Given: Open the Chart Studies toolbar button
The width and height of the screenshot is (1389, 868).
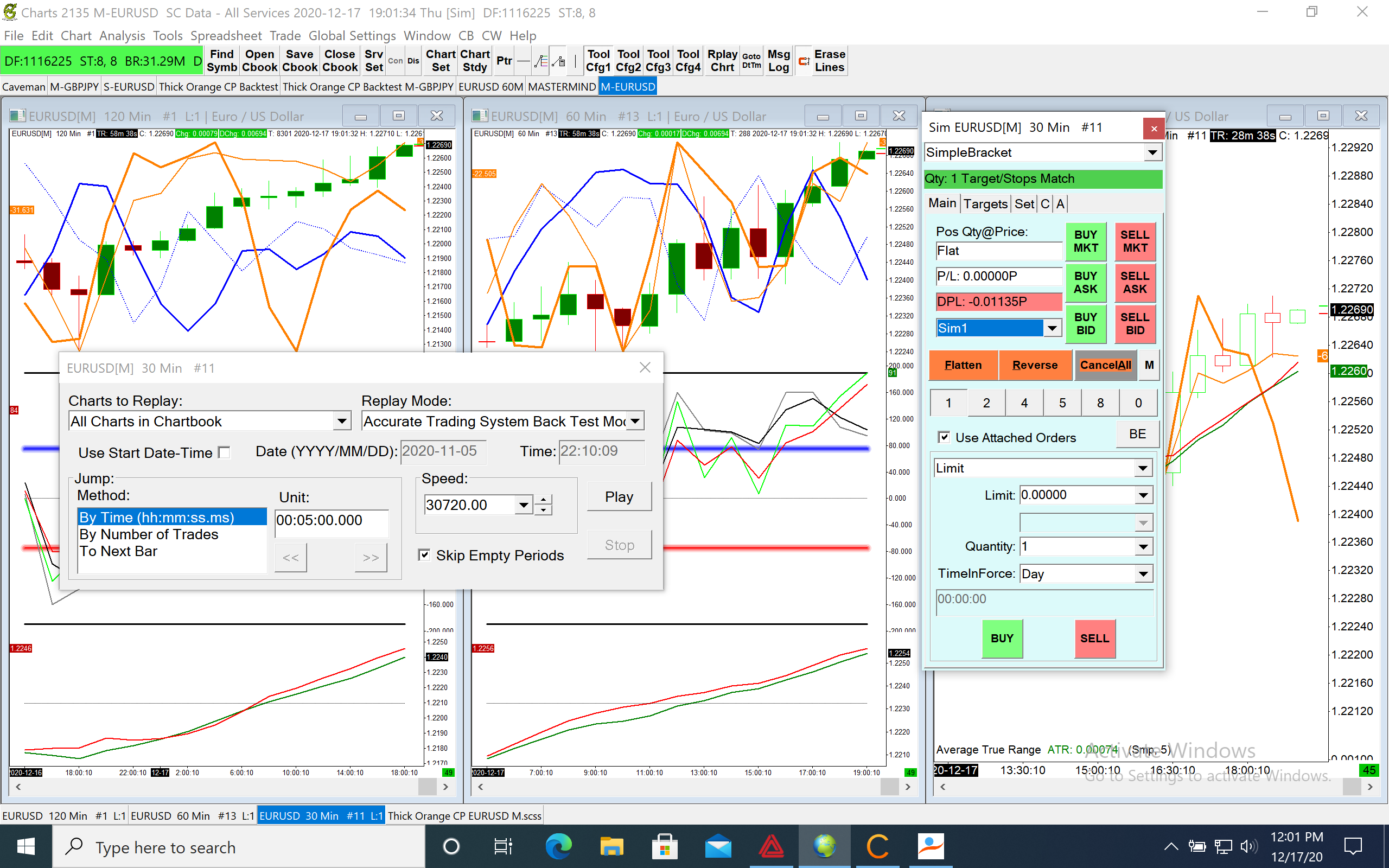Looking at the screenshot, I should tap(475, 61).
